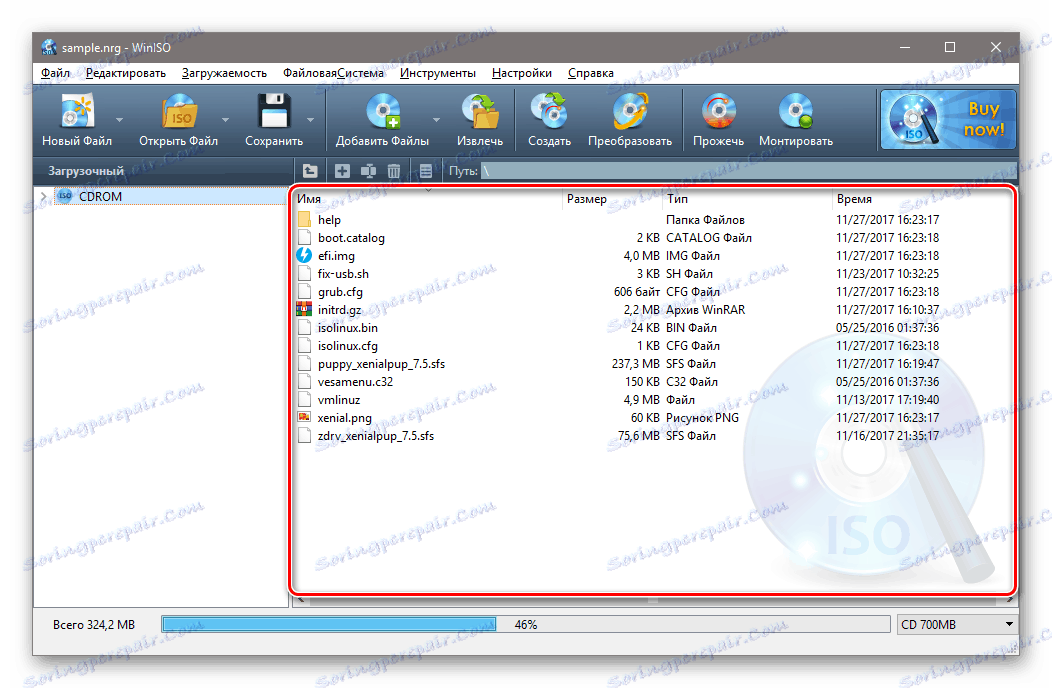Viewport: 1052px width, 688px height.
Task: Select the fix-usb.sh file
Action: tap(343, 274)
